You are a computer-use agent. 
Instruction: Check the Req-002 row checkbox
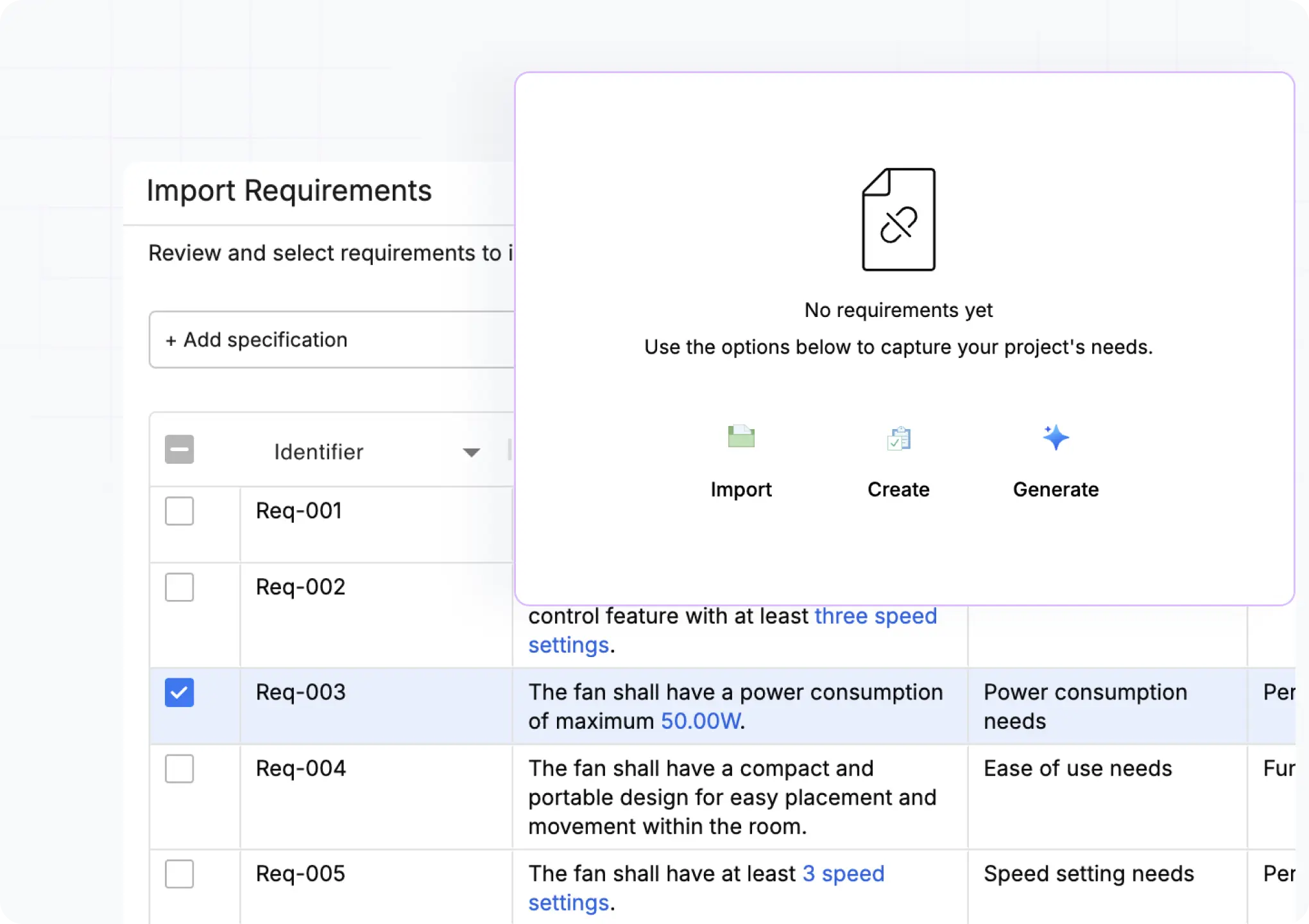point(180,587)
